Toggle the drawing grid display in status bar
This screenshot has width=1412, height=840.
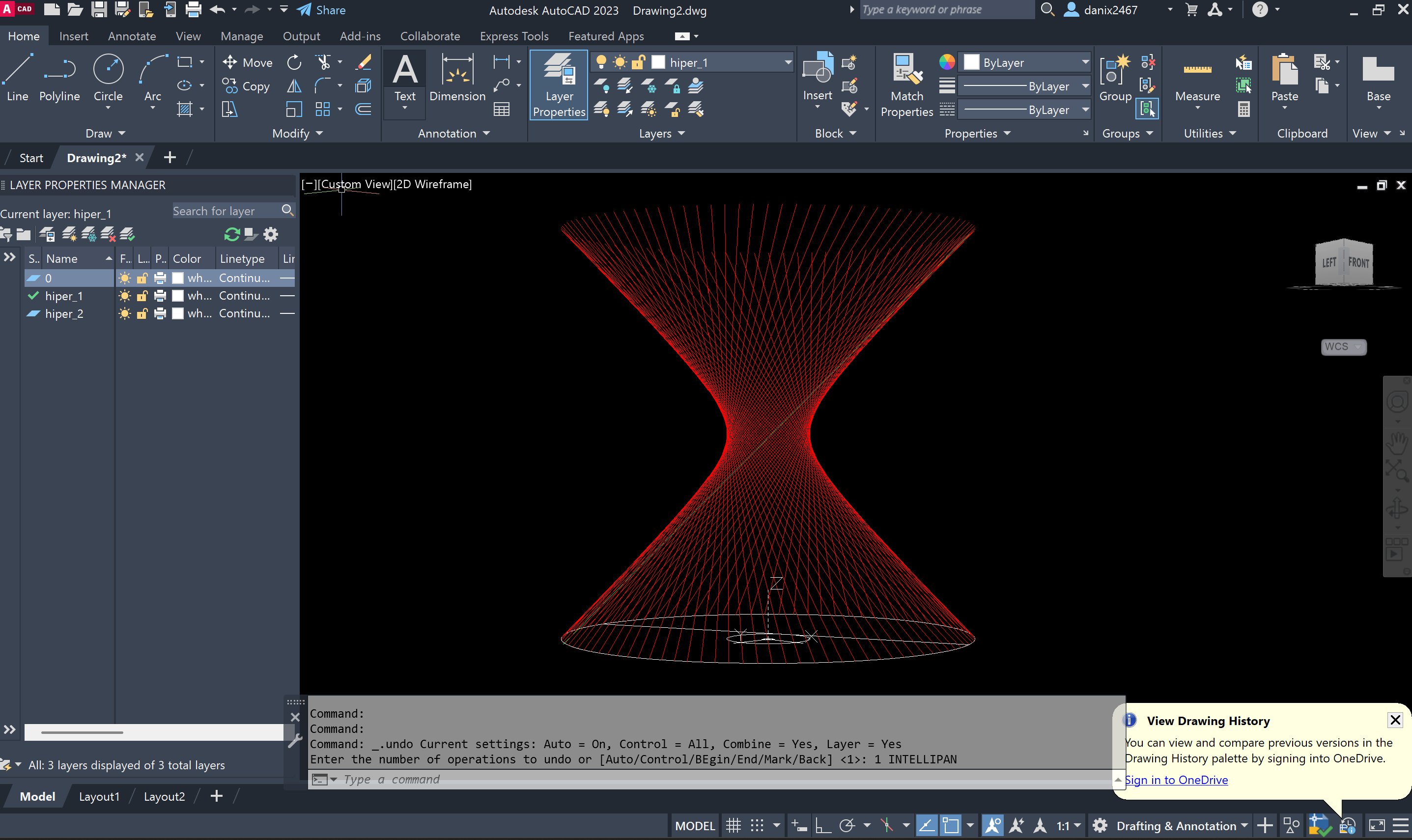(734, 826)
